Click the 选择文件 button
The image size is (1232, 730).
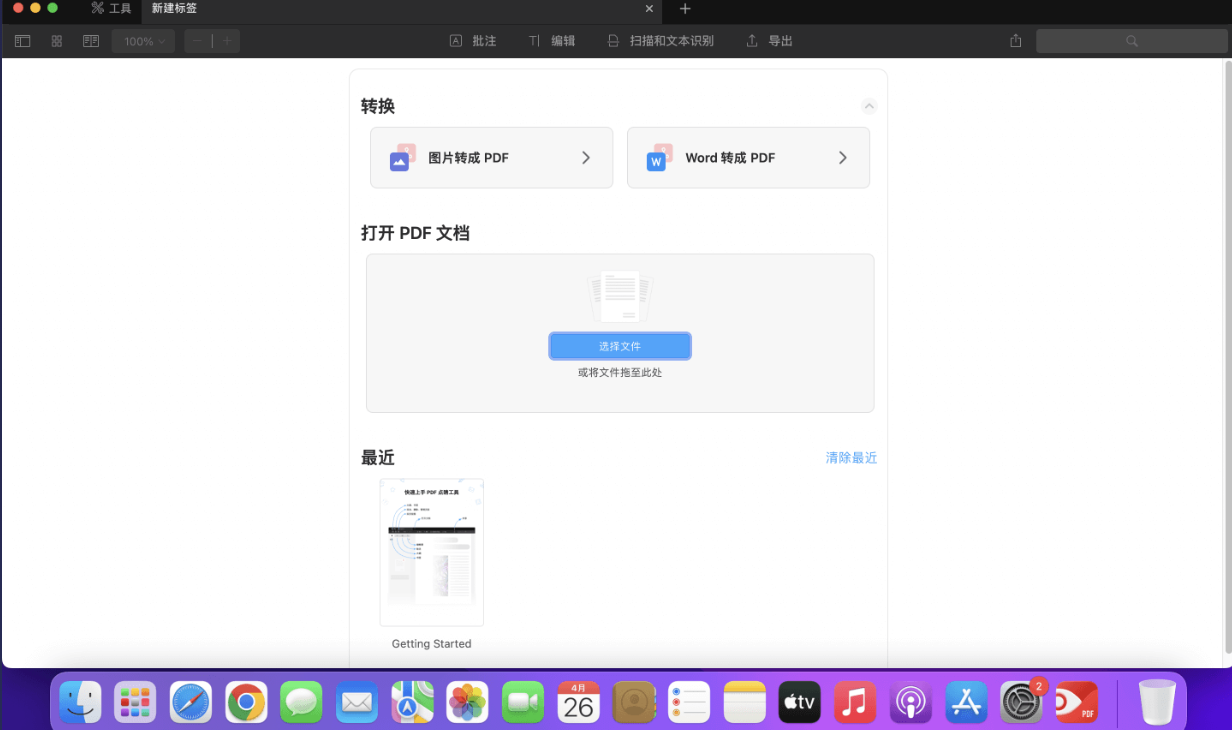[x=620, y=346]
